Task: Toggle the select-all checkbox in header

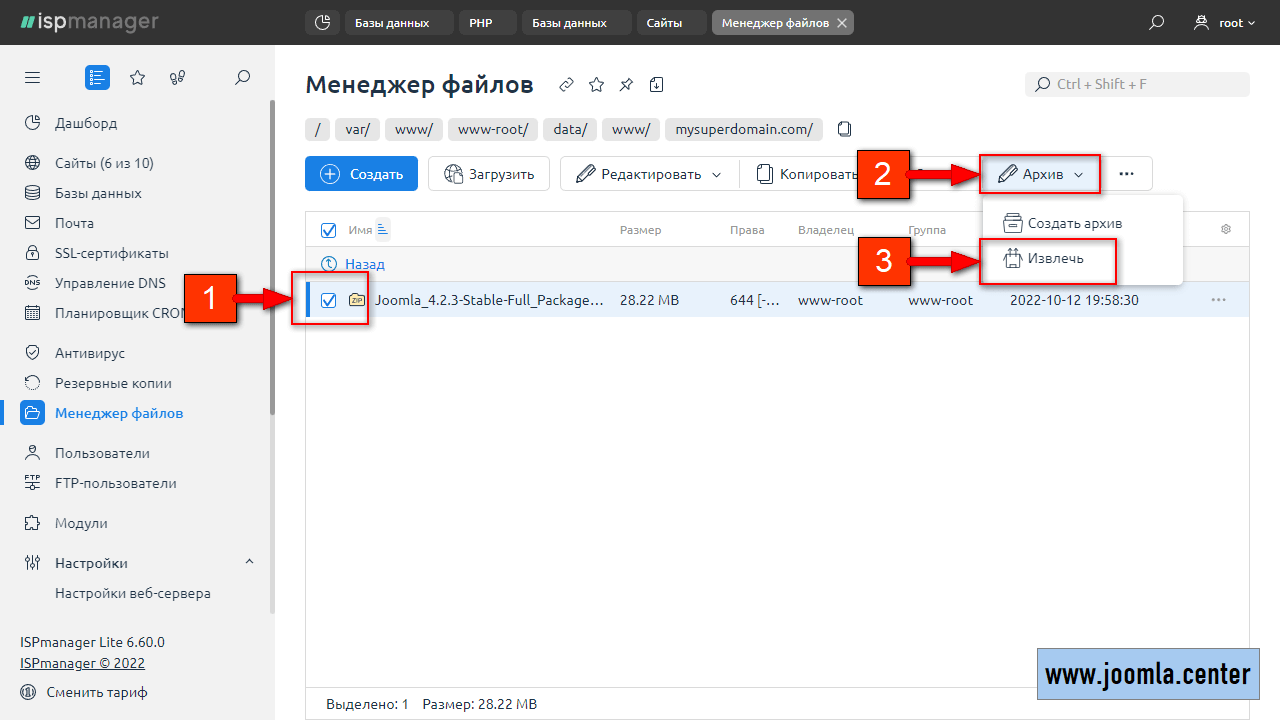Action: [x=328, y=230]
